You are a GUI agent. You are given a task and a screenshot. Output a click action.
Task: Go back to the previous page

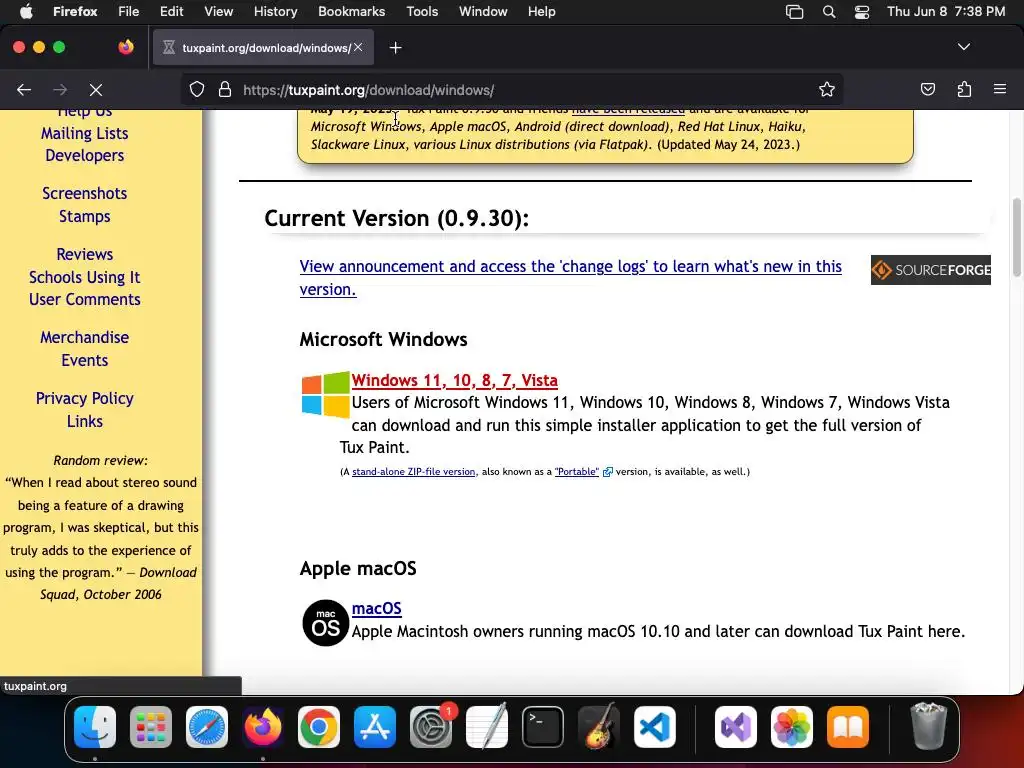click(24, 90)
